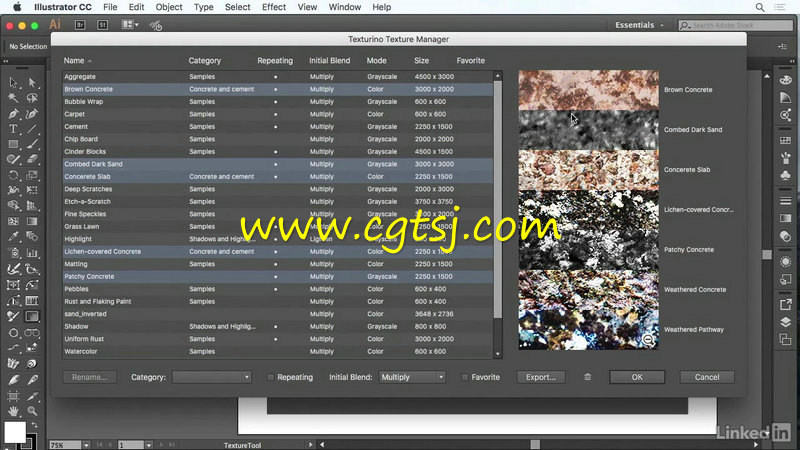Open the Category dropdown
800x450 pixels.
(x=212, y=377)
